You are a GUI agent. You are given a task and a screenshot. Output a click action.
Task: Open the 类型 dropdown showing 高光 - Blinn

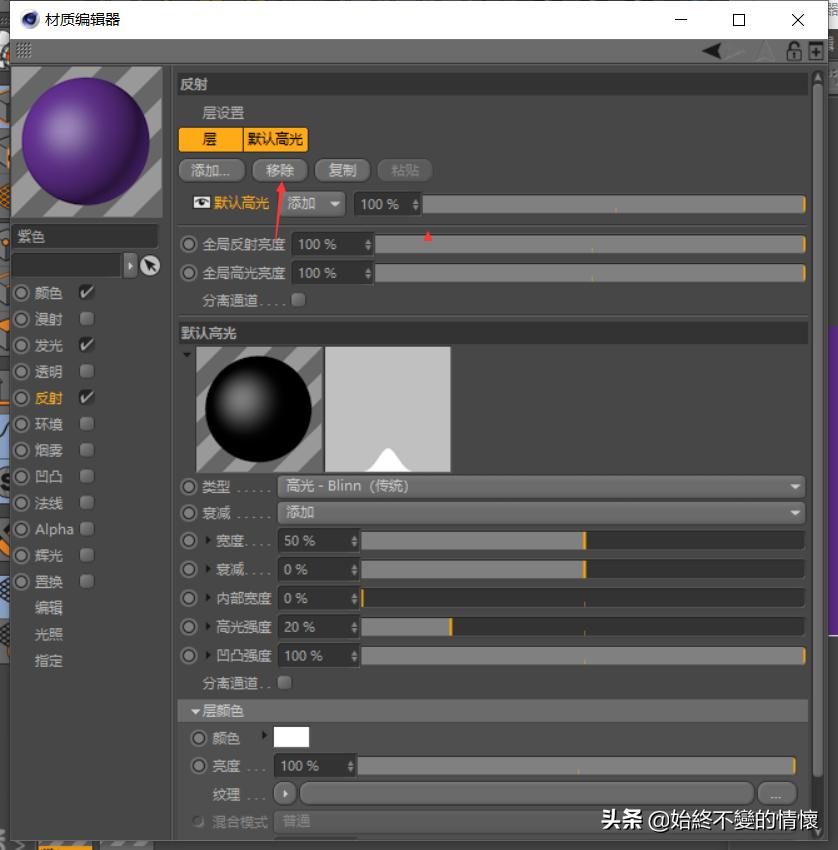pyautogui.click(x=540, y=486)
